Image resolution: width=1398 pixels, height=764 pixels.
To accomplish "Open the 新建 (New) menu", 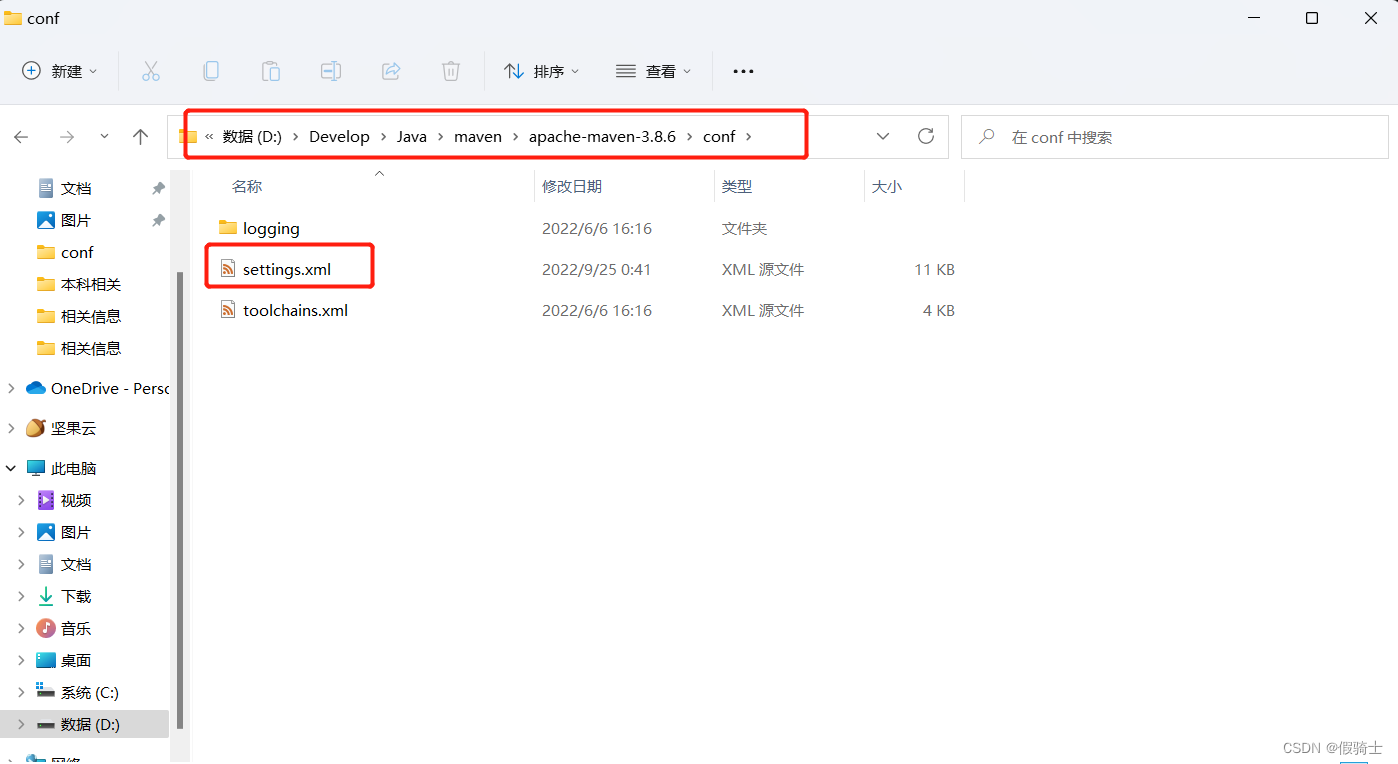I will pyautogui.click(x=60, y=71).
